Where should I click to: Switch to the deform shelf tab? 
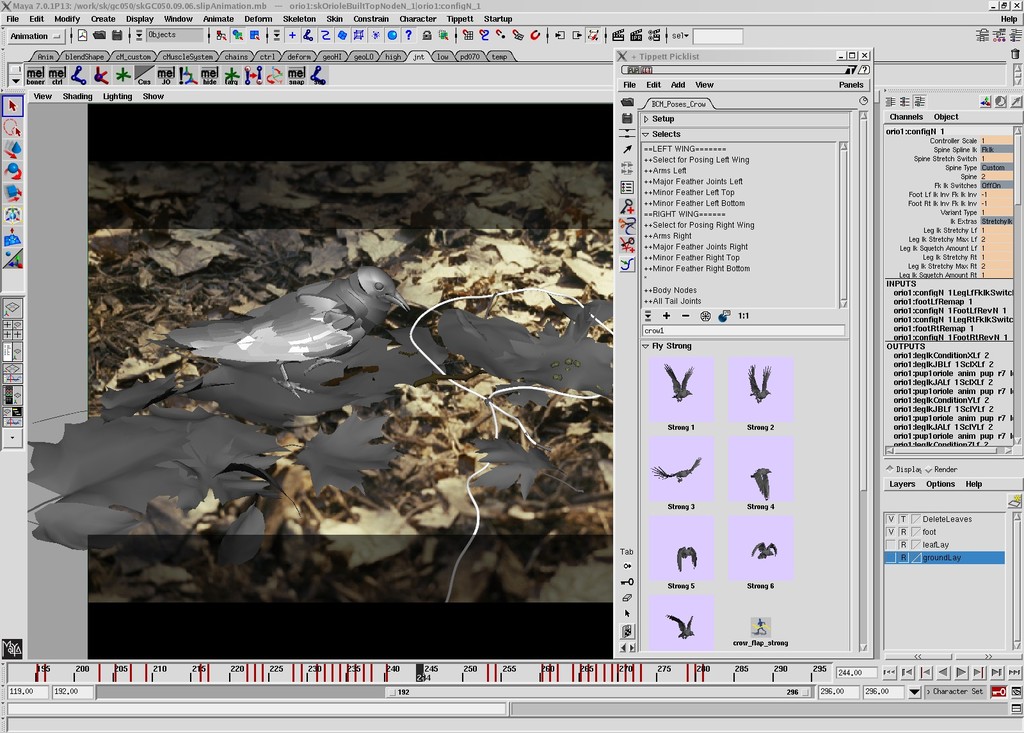point(299,57)
